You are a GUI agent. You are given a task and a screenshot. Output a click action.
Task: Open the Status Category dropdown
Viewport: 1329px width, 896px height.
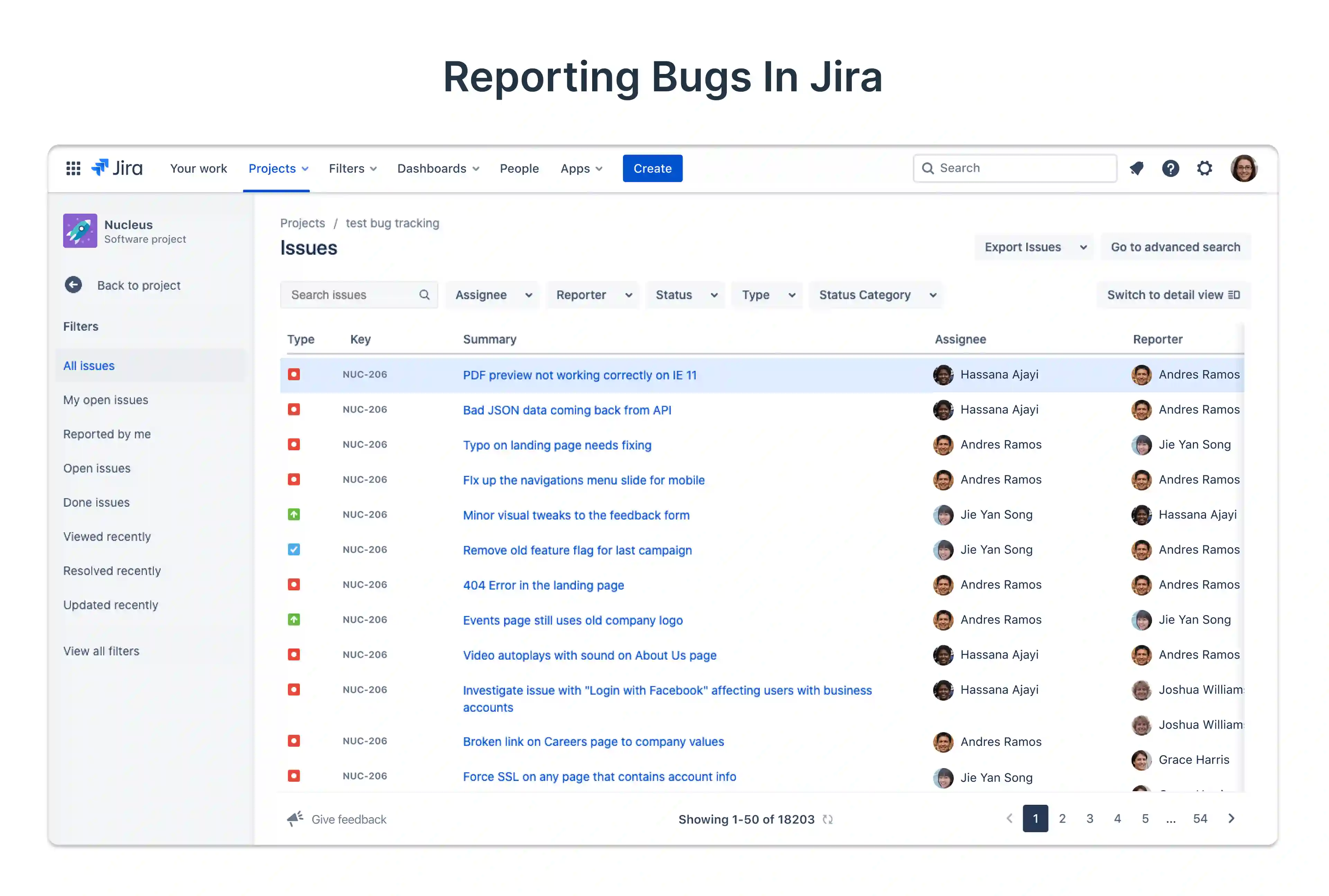(x=876, y=295)
